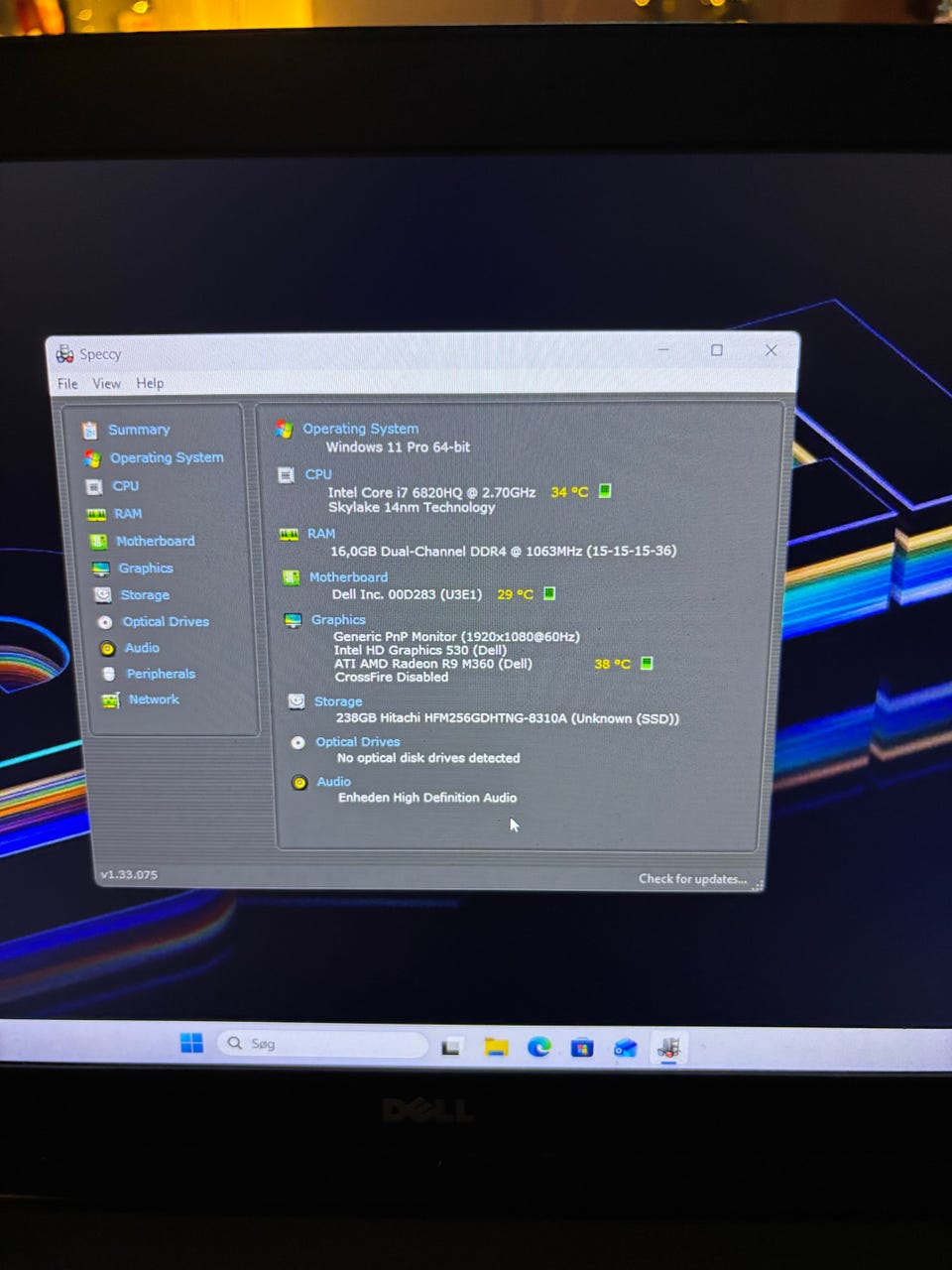Screen dimensions: 952x1270
Task: Open Outlook from the taskbar
Action: (625, 1048)
